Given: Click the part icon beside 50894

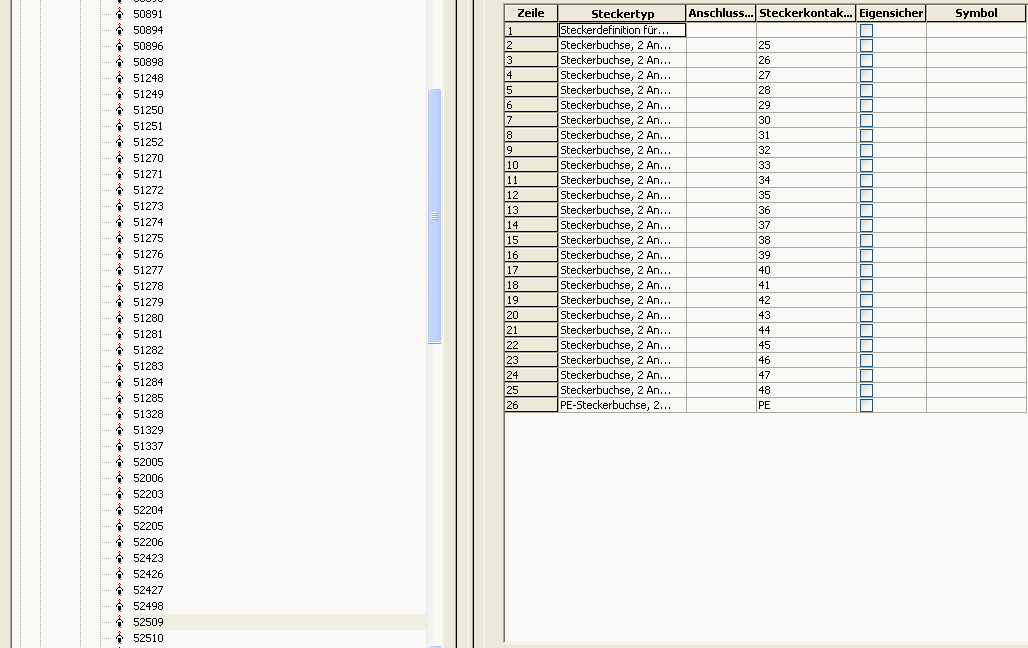Looking at the screenshot, I should (x=119, y=30).
